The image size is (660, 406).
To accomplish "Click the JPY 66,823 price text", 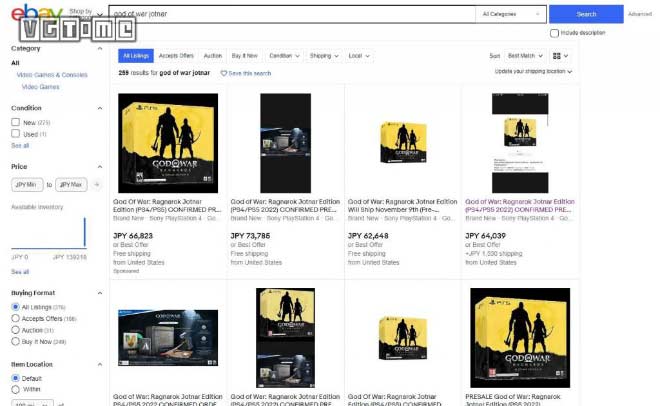I will click(x=133, y=236).
